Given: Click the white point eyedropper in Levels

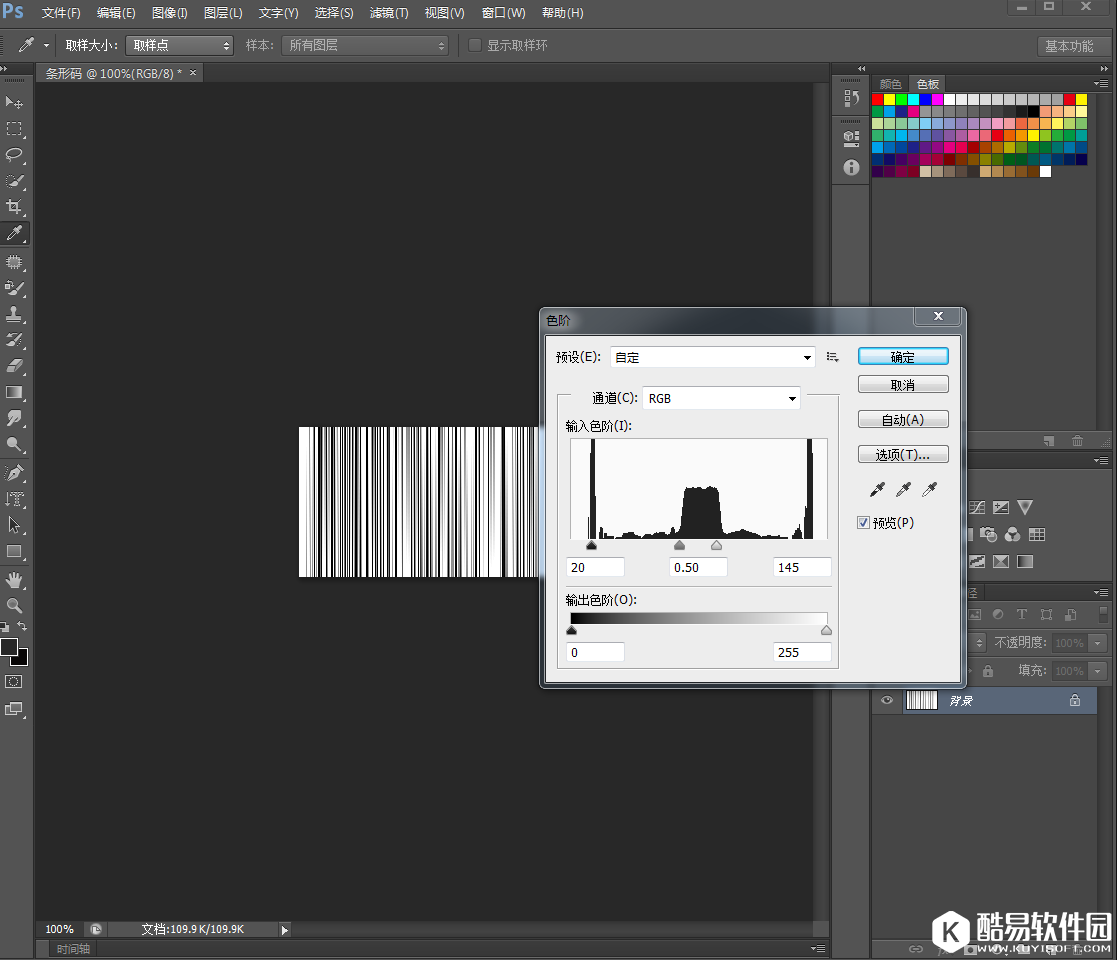Looking at the screenshot, I should (929, 489).
